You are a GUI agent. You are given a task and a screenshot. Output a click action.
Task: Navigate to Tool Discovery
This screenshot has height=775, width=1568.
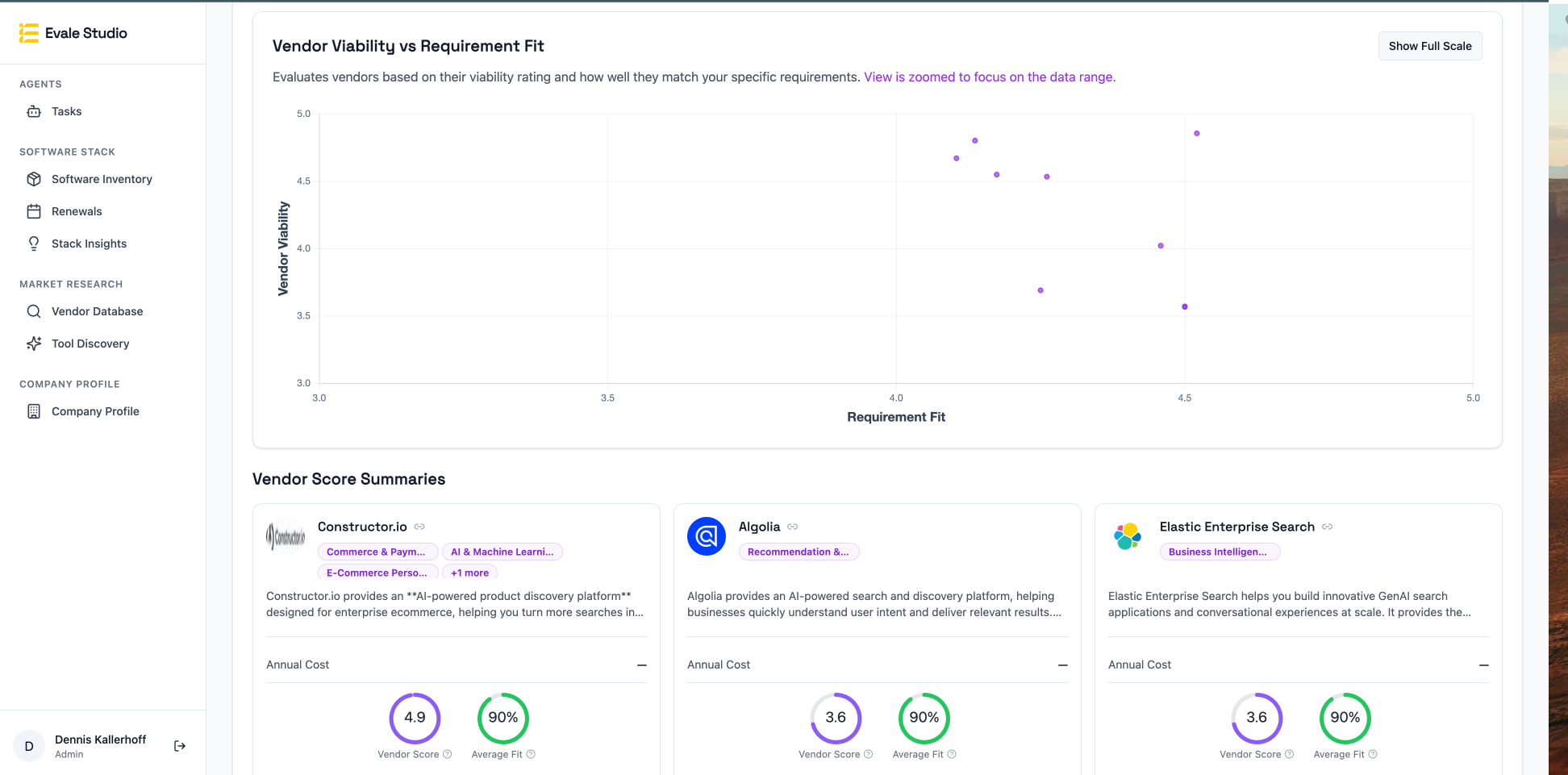90,344
